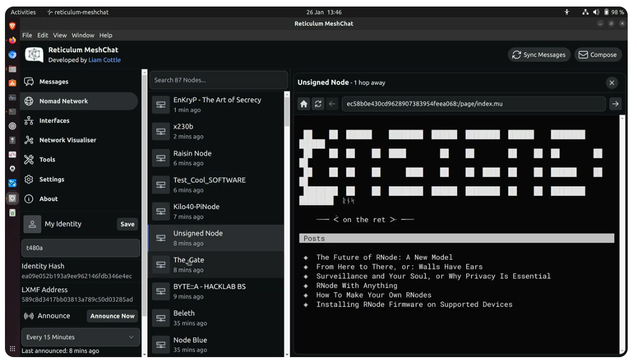Open Network Visualiser
The image size is (637, 362).
(x=79, y=140)
